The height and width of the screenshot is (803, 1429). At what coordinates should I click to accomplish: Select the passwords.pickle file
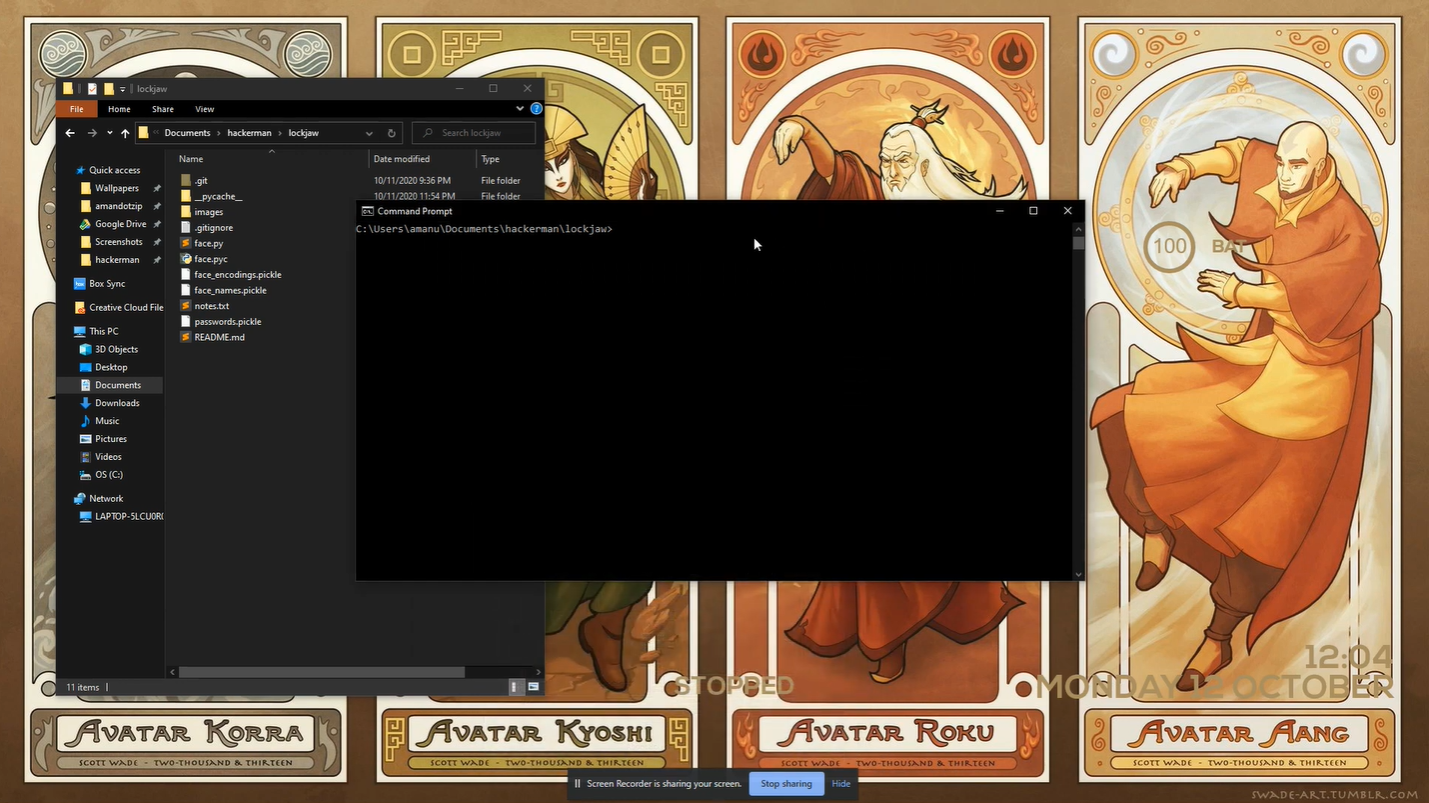pyautogui.click(x=227, y=322)
